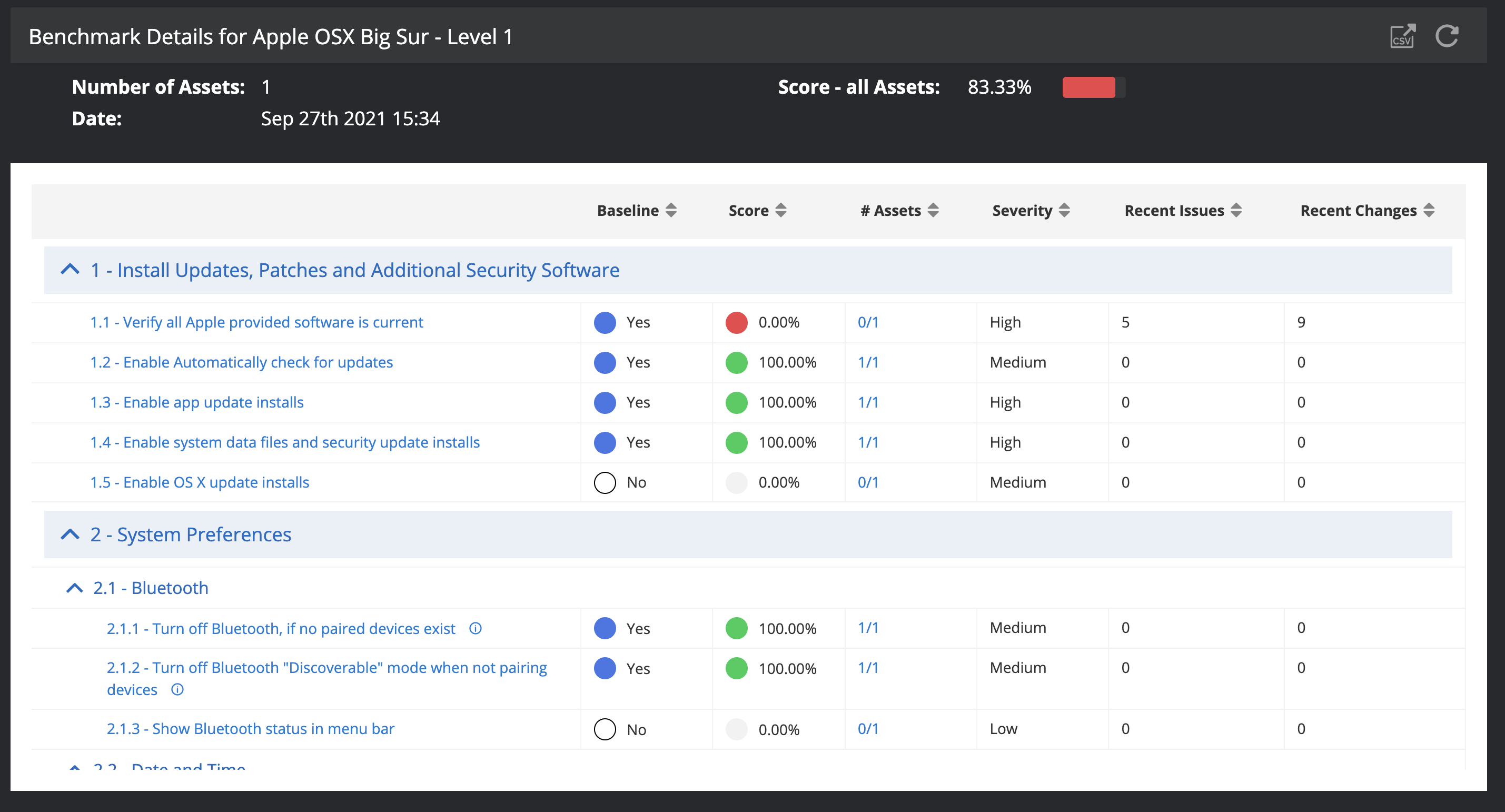Screen dimensions: 1505x812
Task: Open rule 1.1 Verify Apple software current
Action: (x=256, y=322)
